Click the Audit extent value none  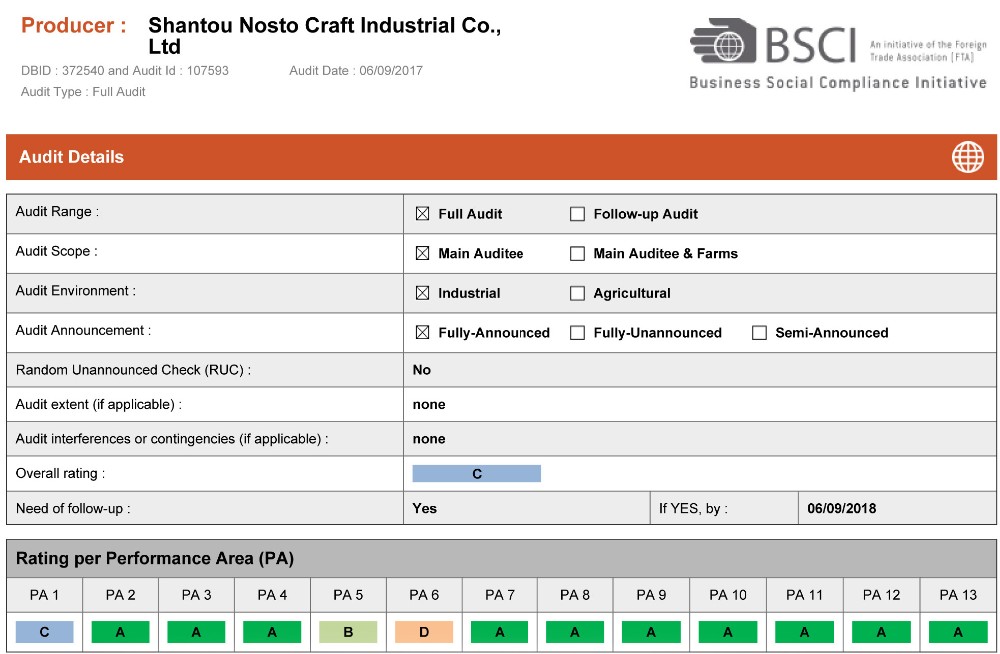[429, 405]
